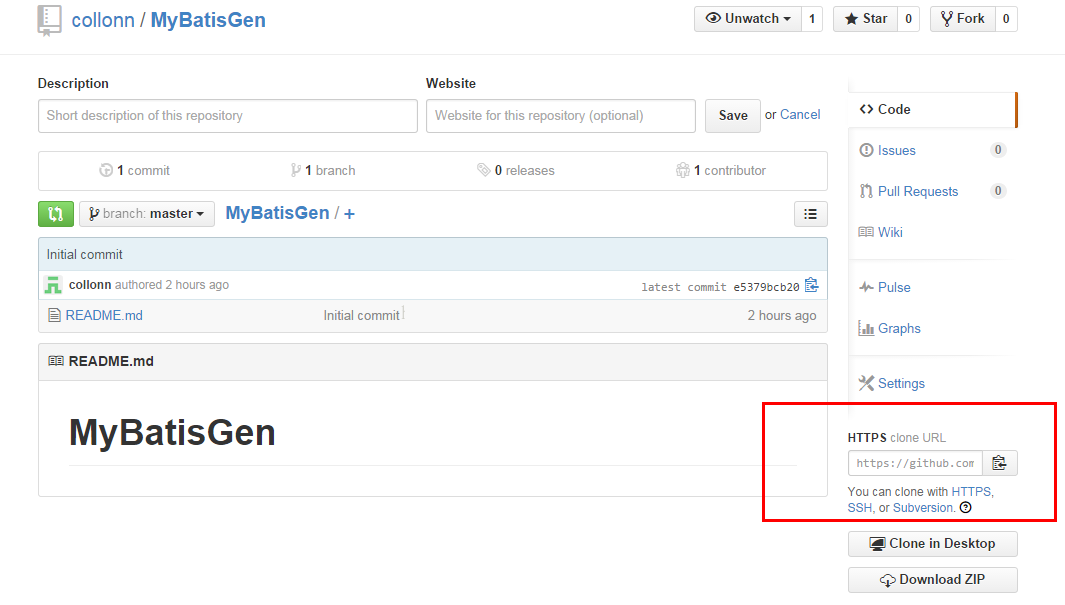This screenshot has height=605, width=1065.
Task: Click the watchers count of 1
Action: pos(812,19)
